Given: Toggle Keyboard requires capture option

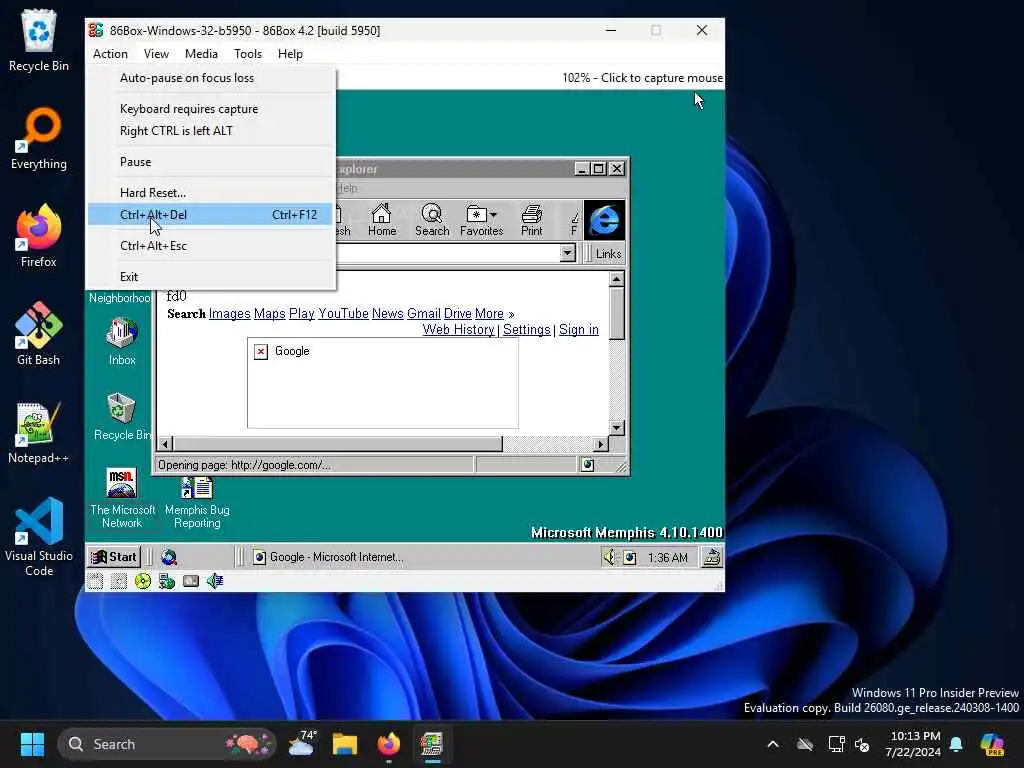Looking at the screenshot, I should [210, 109].
